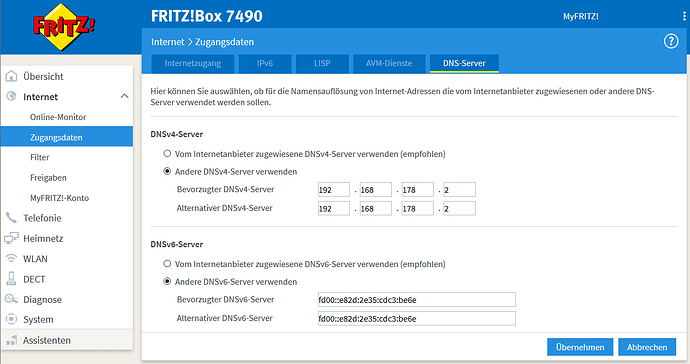Focus third octet of Alternativer DNSv4-Server
Screen dimensions: 690x364
[x=417, y=209]
